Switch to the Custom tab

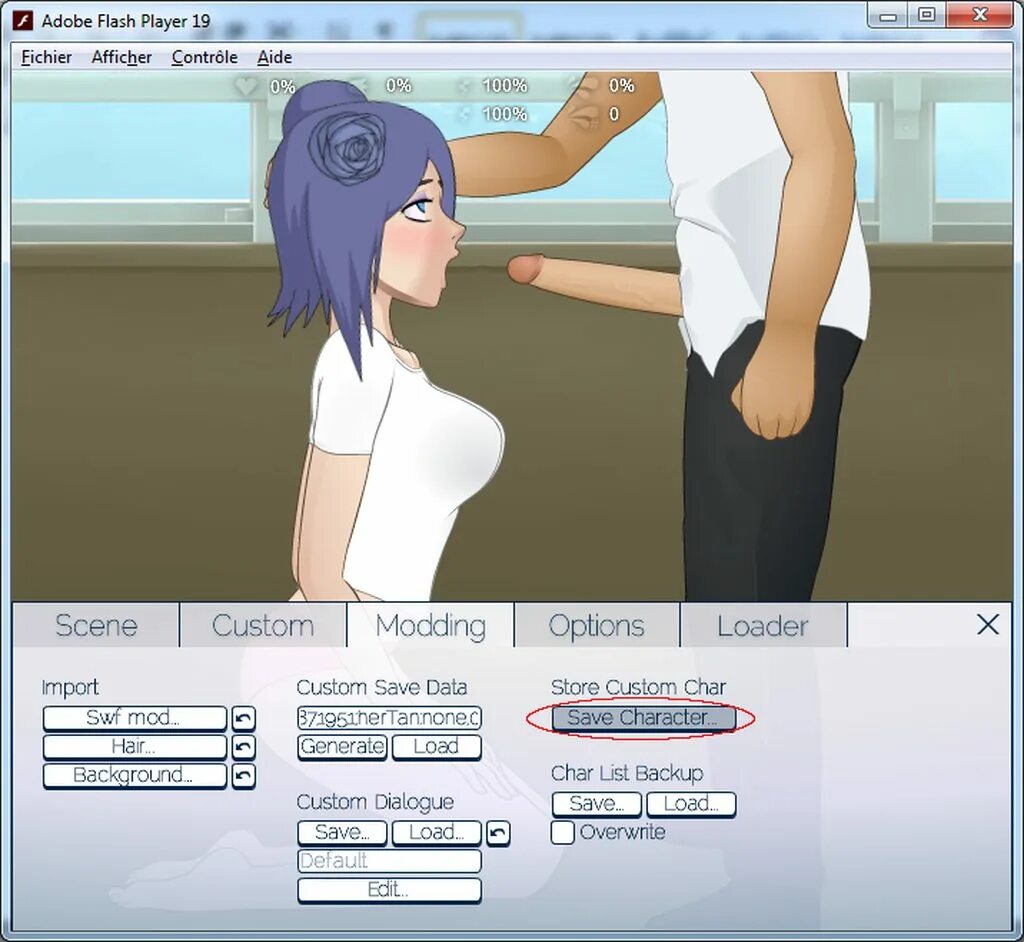[263, 625]
